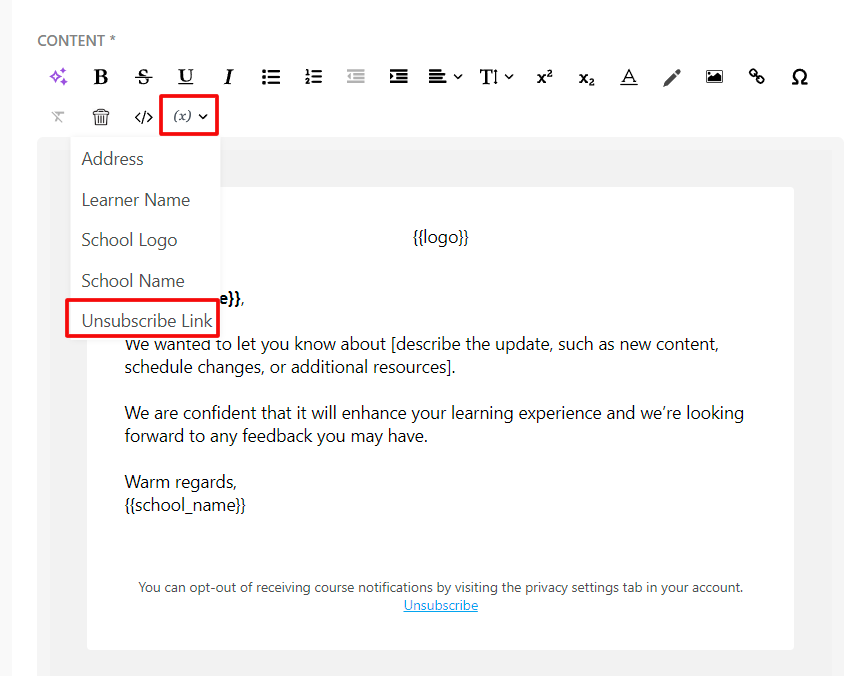Click the {{school_name}} placeholder

point(185,505)
